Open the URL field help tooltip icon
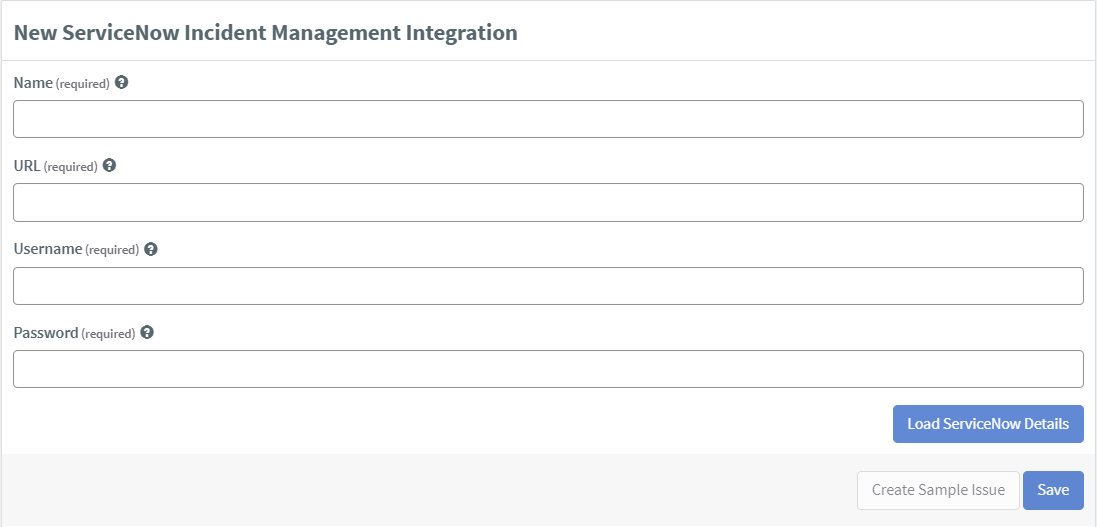 pyautogui.click(x=109, y=166)
